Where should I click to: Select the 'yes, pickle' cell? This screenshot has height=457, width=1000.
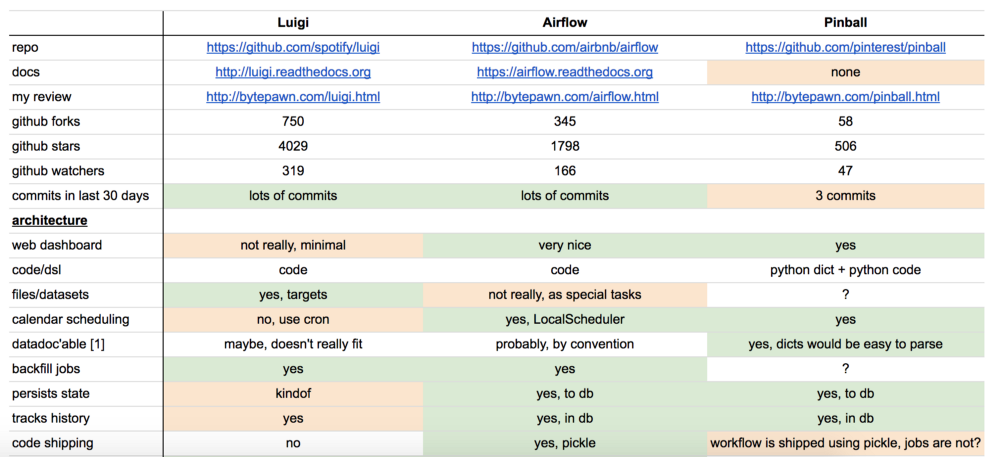(564, 443)
